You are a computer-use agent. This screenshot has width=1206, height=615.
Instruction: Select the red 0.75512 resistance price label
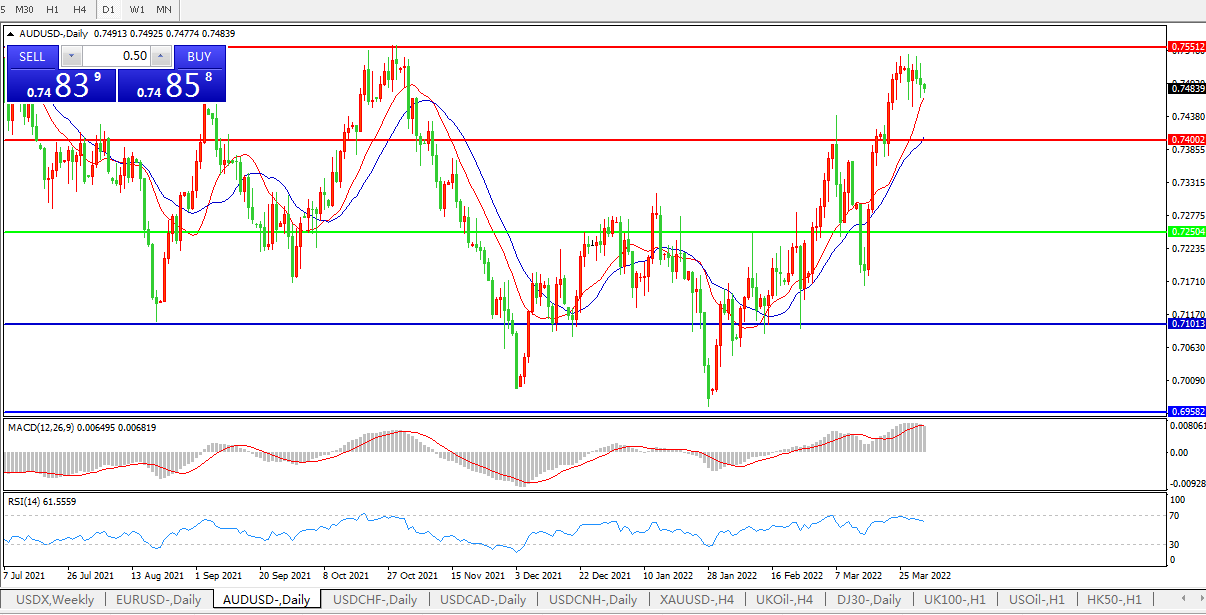[1187, 47]
